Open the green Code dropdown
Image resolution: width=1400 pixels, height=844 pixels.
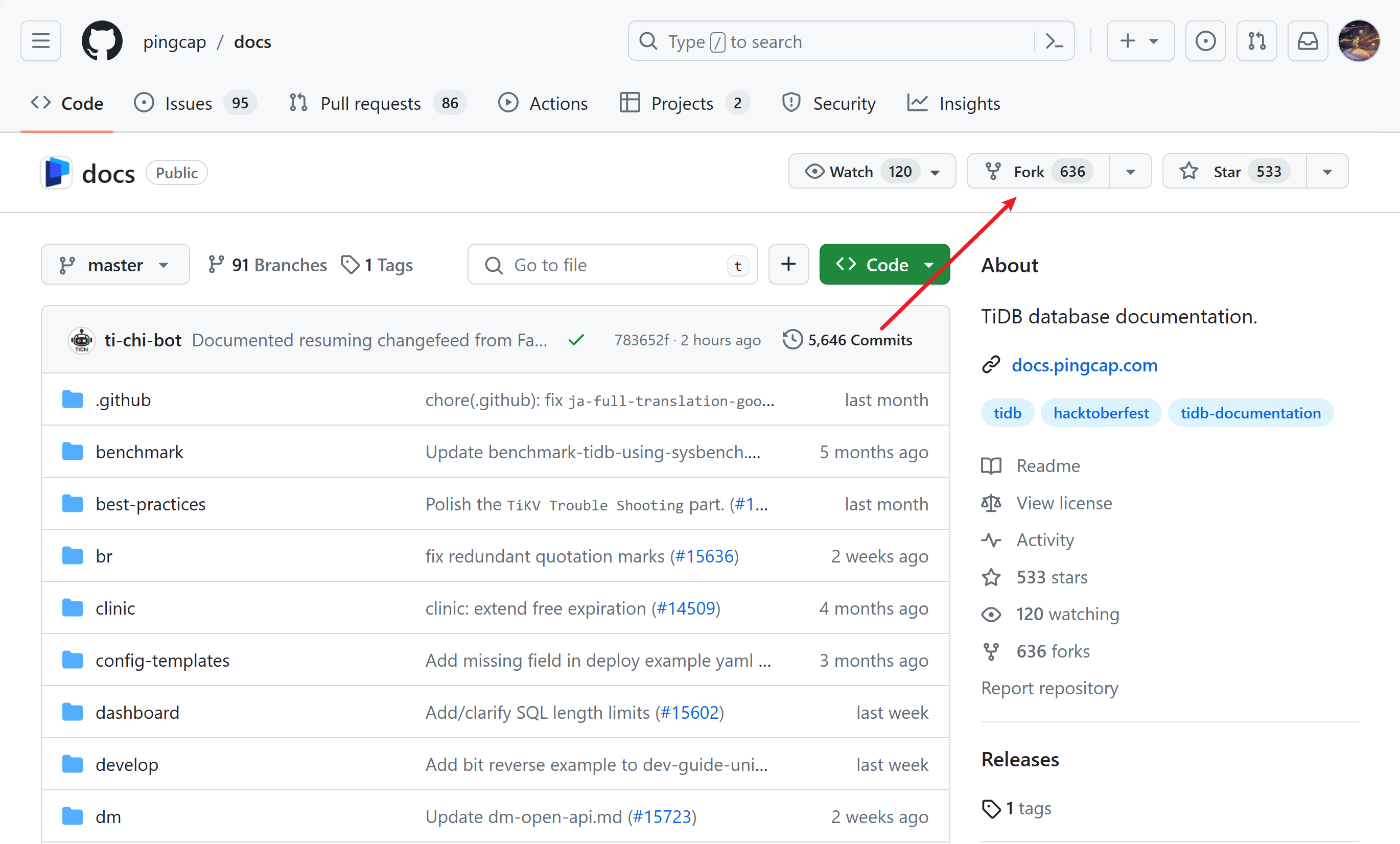(x=884, y=265)
